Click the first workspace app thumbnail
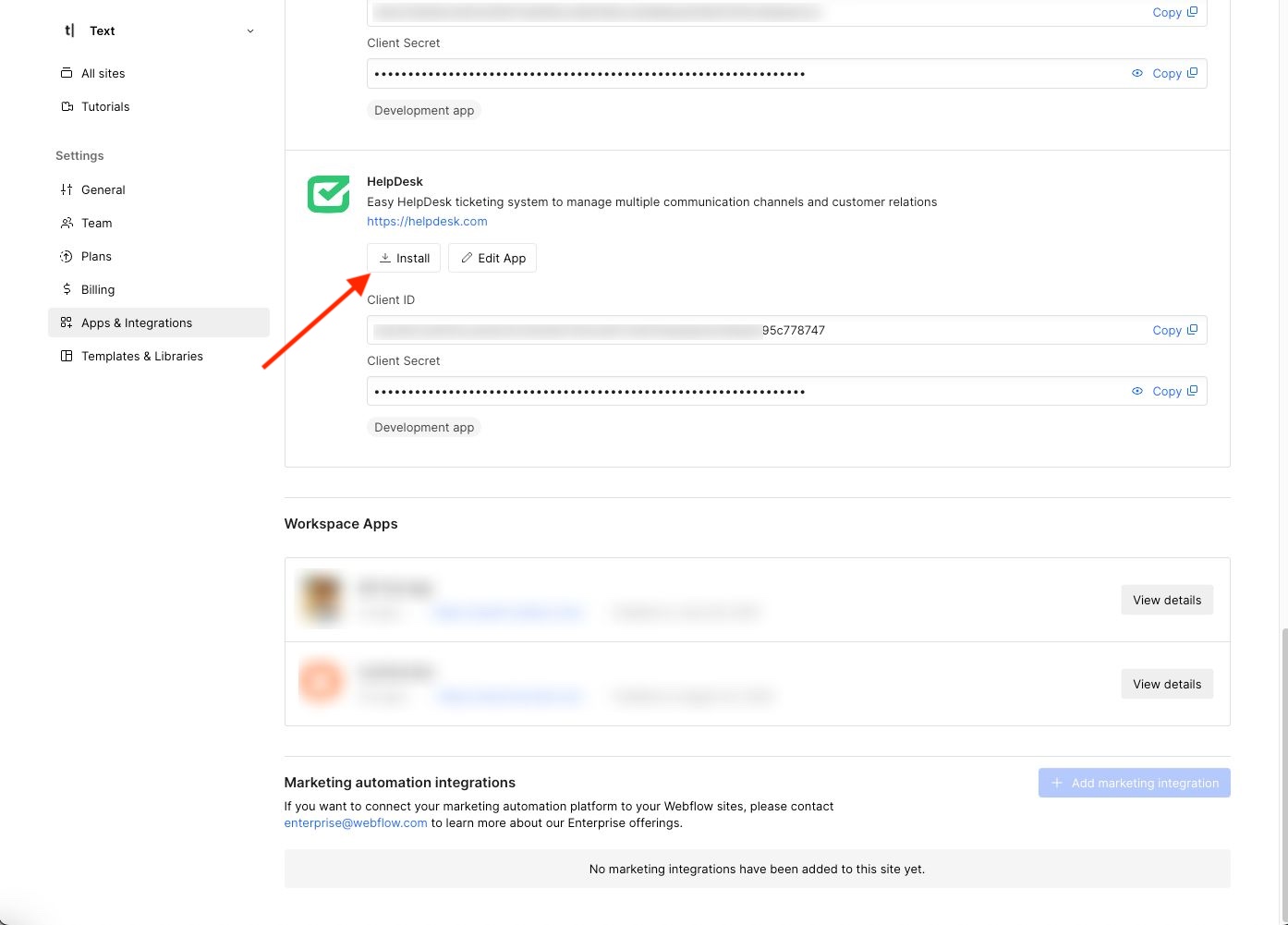 [321, 599]
